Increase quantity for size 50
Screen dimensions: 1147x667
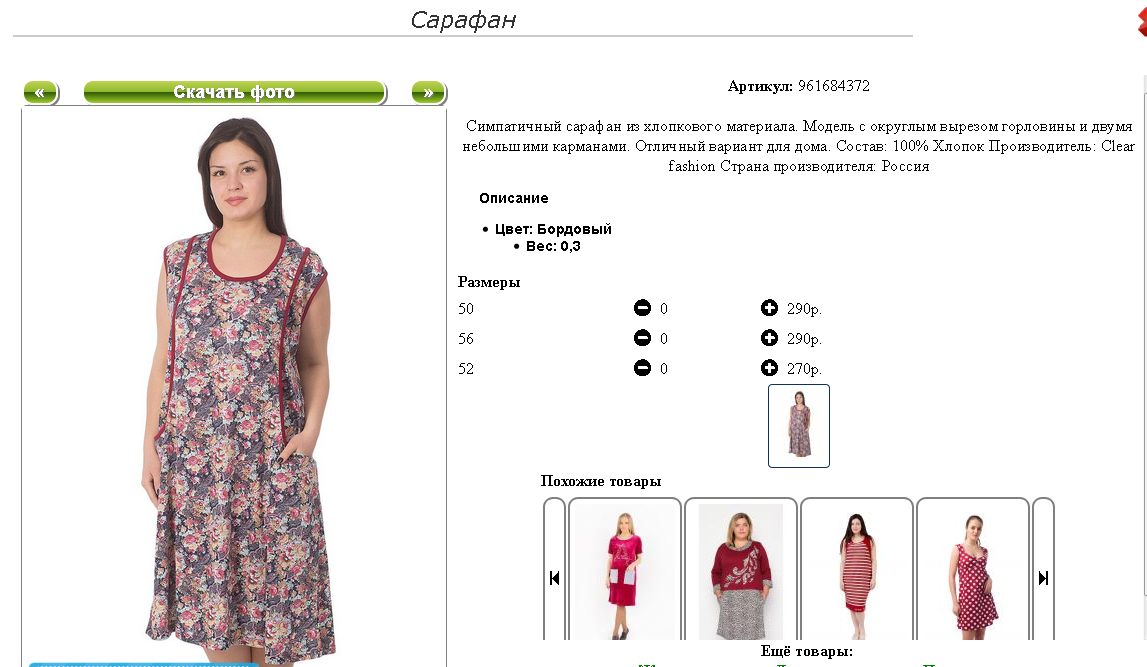pyautogui.click(x=769, y=308)
